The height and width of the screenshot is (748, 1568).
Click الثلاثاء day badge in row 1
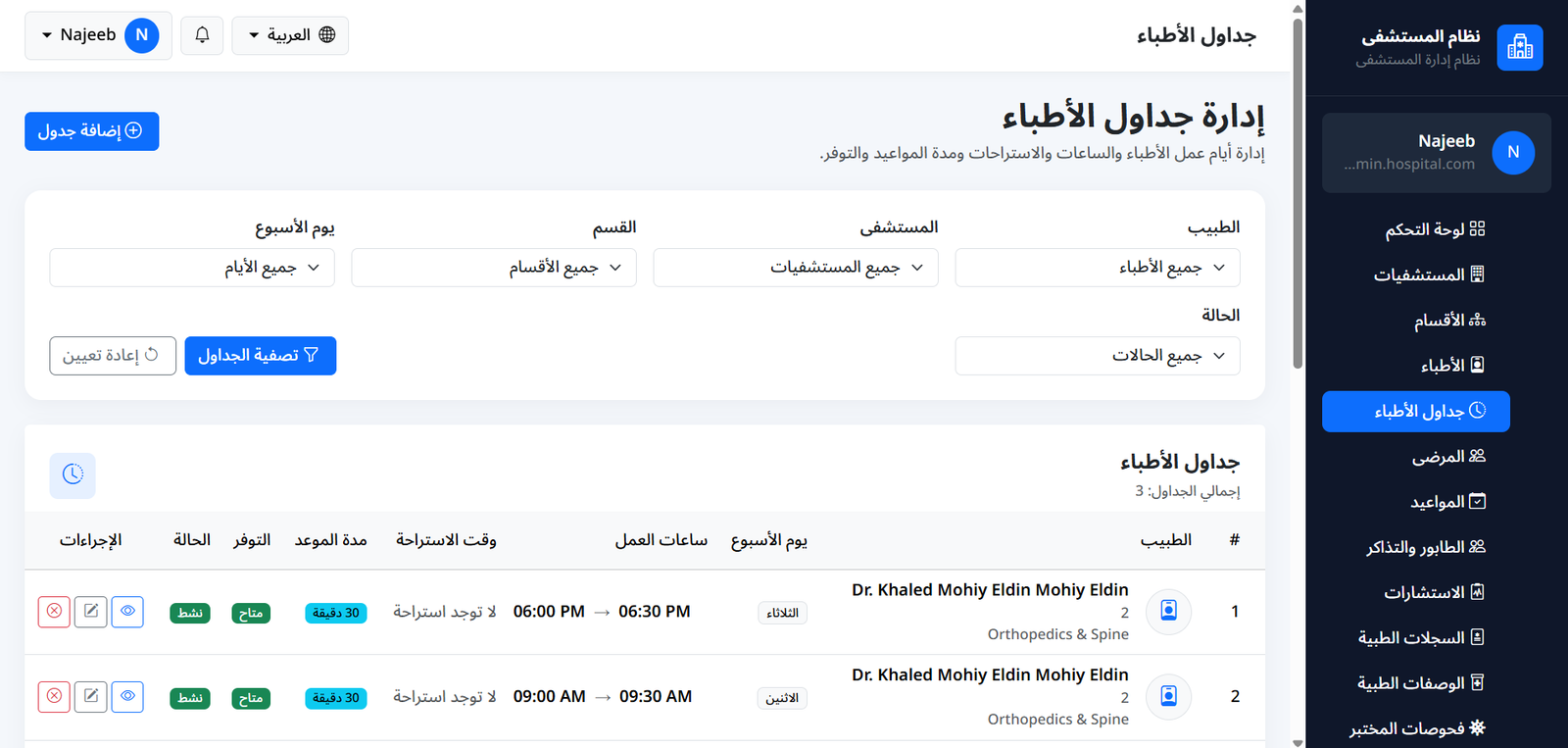[x=782, y=613]
